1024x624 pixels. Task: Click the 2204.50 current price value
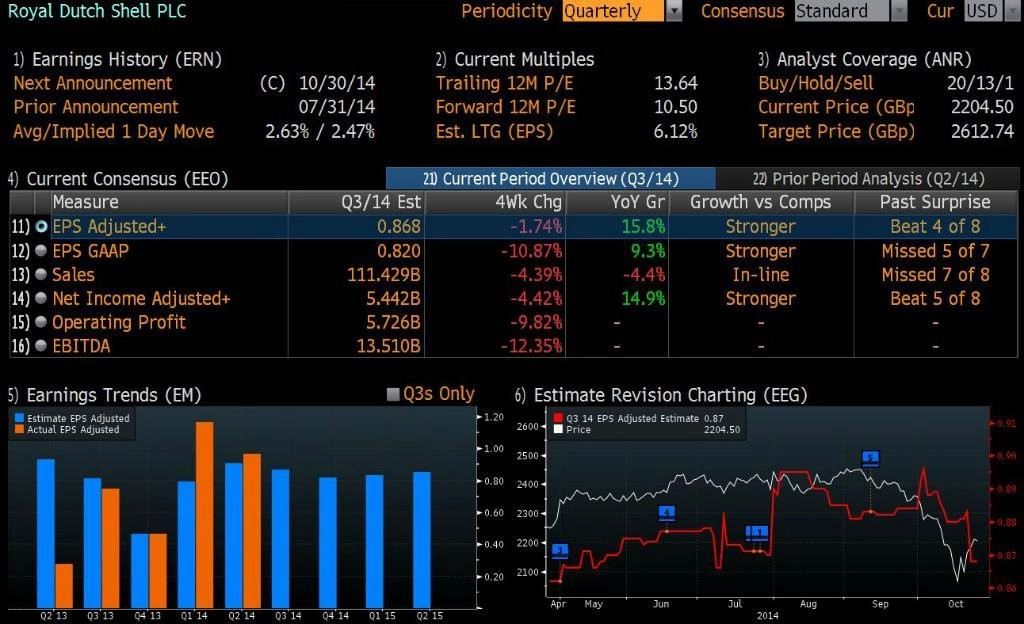point(982,107)
